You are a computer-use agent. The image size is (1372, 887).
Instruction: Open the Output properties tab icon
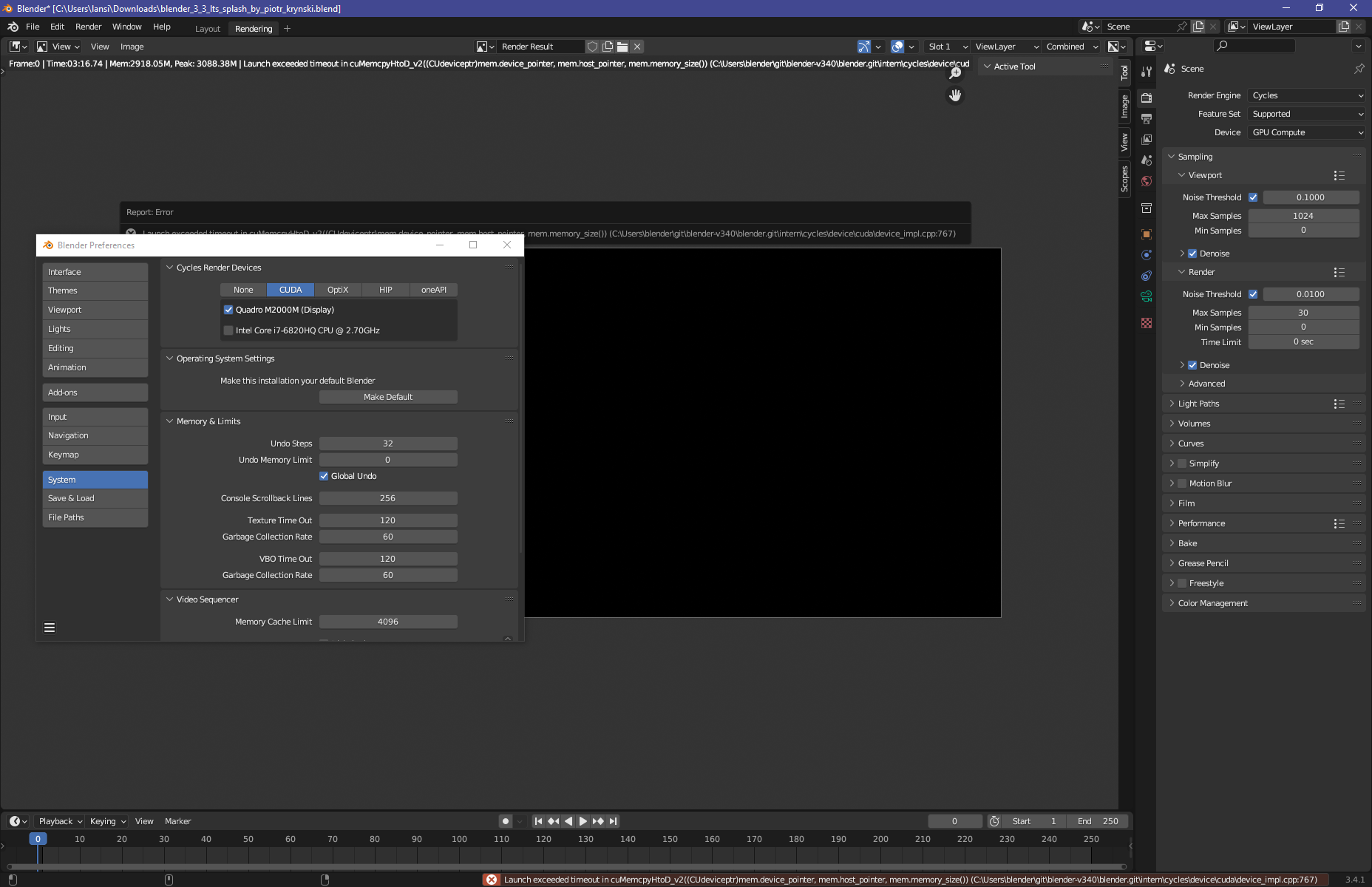[x=1147, y=118]
